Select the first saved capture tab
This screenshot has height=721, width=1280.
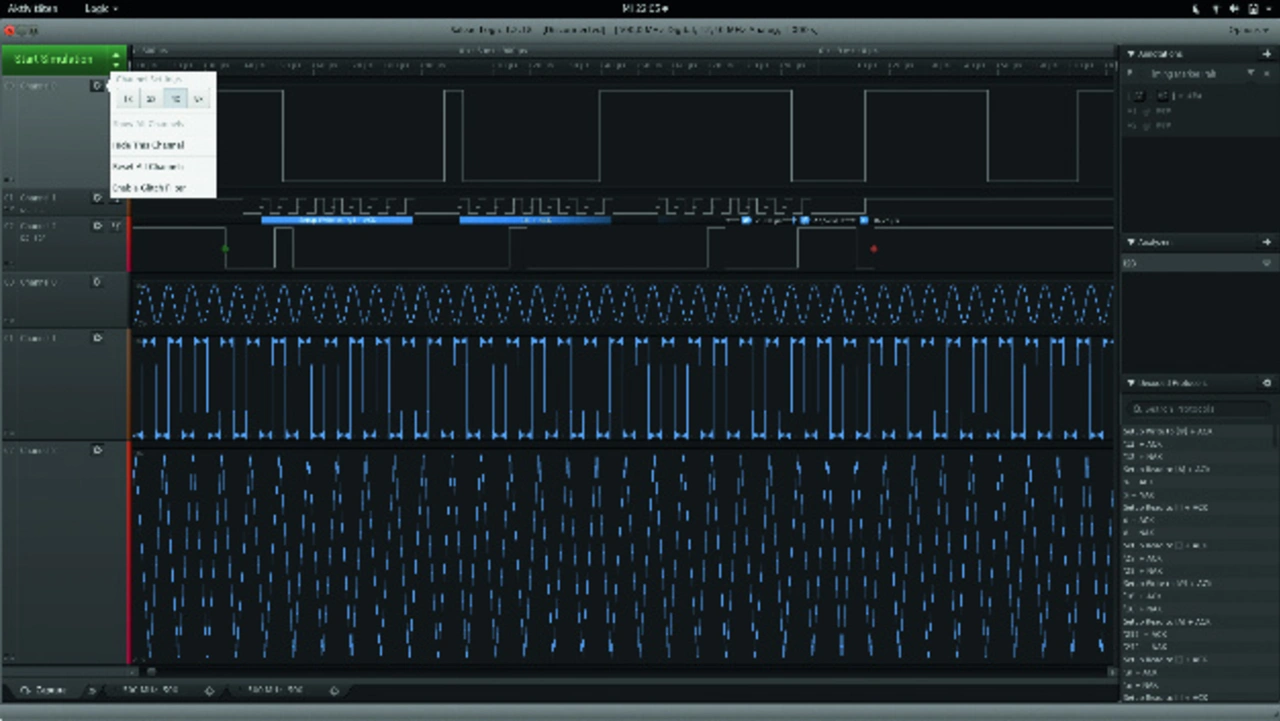click(150, 690)
